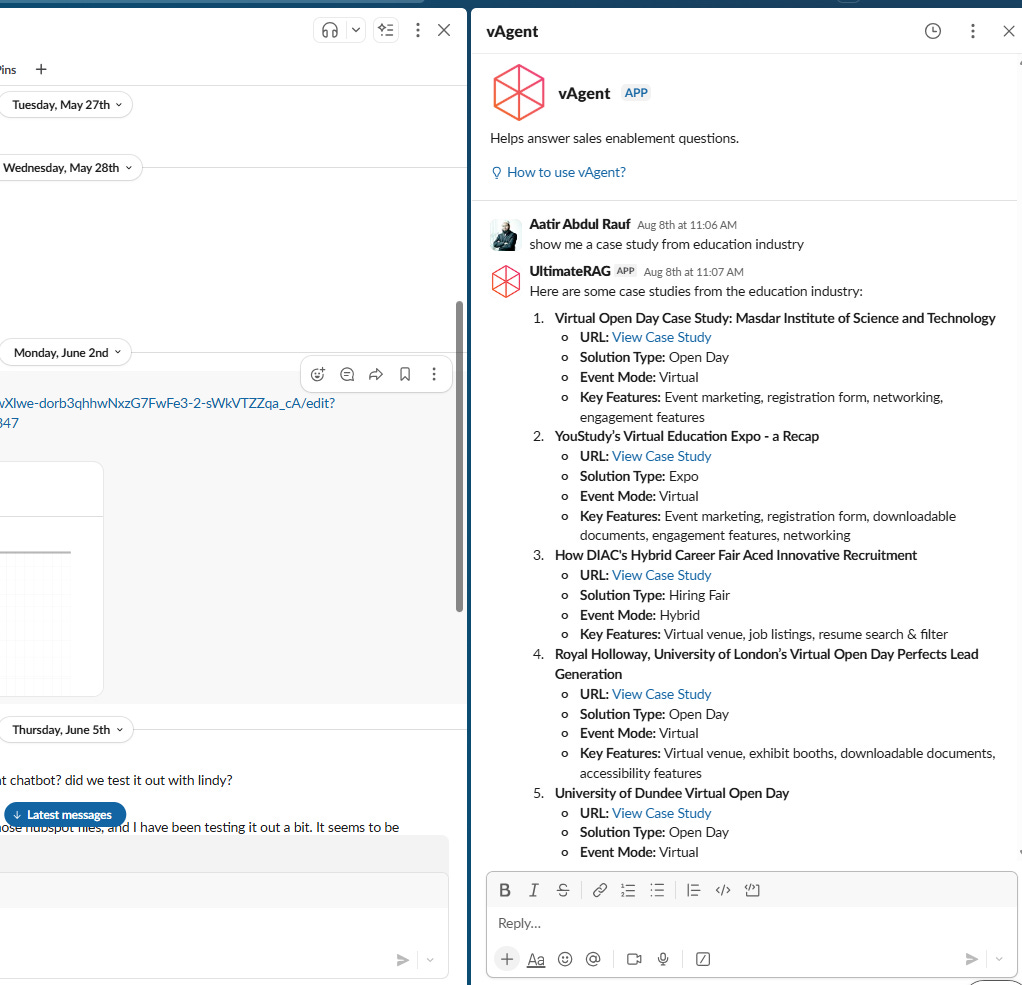Open Aatir Abdul Rauf sender name

579,224
